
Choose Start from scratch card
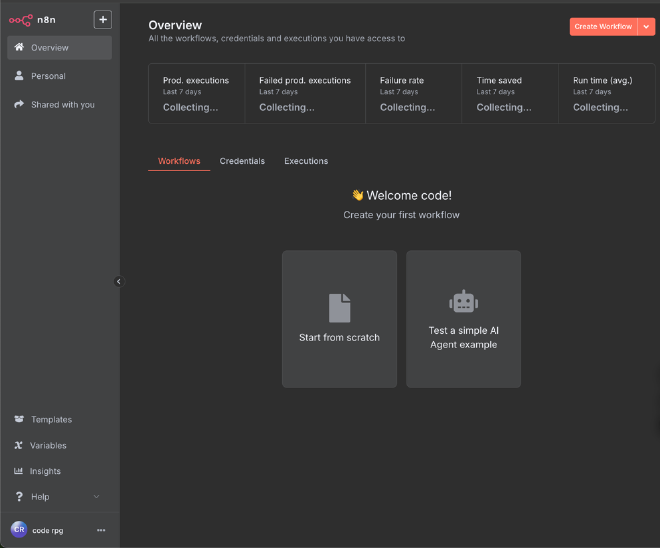click(x=339, y=319)
